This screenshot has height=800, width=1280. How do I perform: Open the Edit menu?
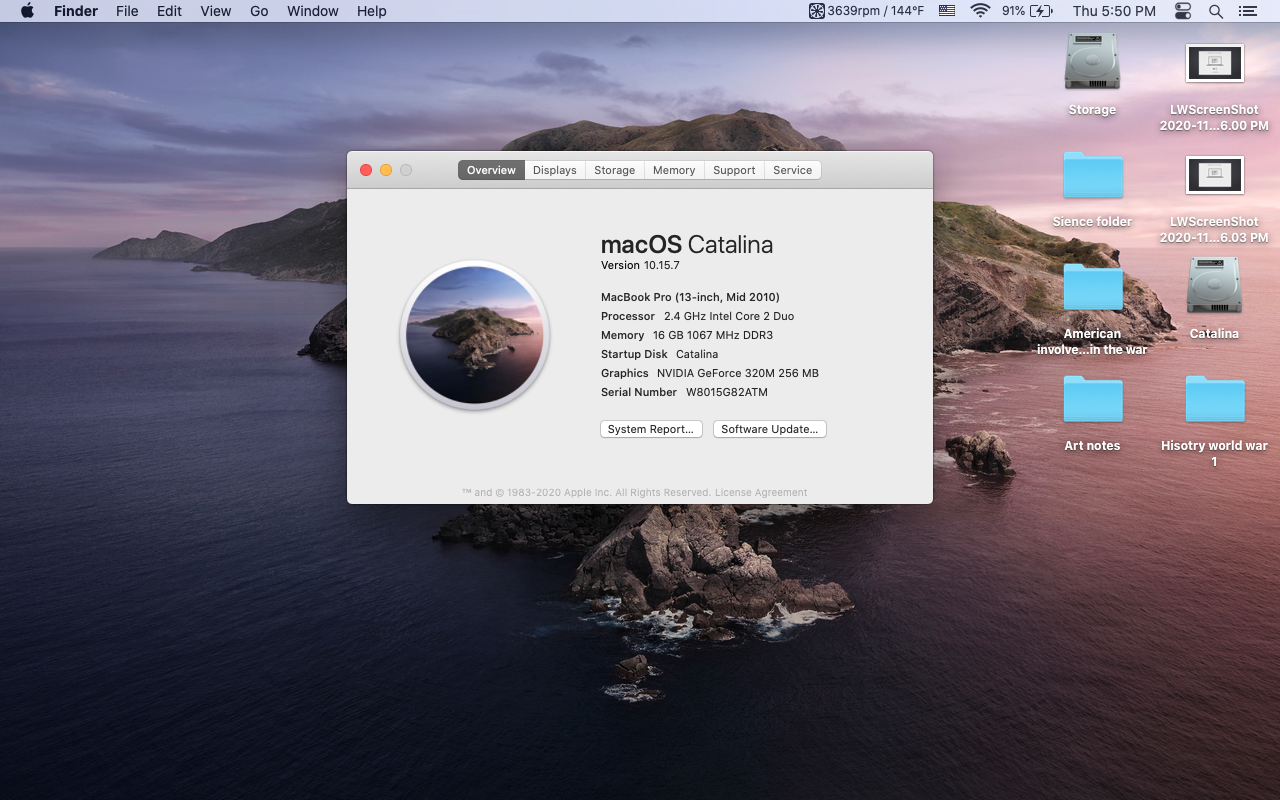pyautogui.click(x=169, y=11)
